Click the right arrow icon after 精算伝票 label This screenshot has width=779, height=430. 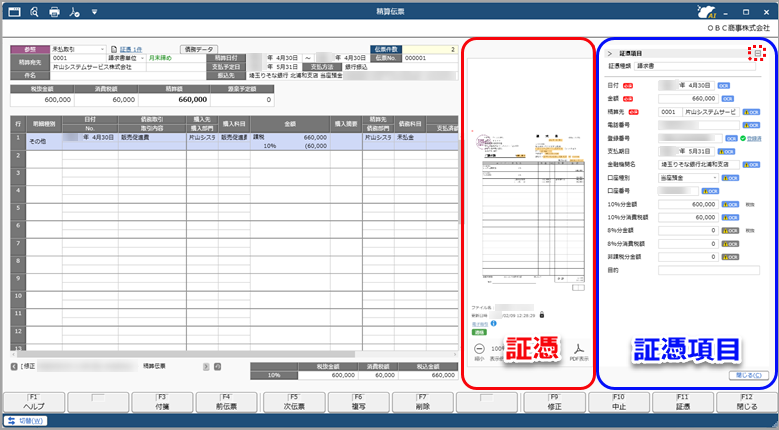coord(206,366)
